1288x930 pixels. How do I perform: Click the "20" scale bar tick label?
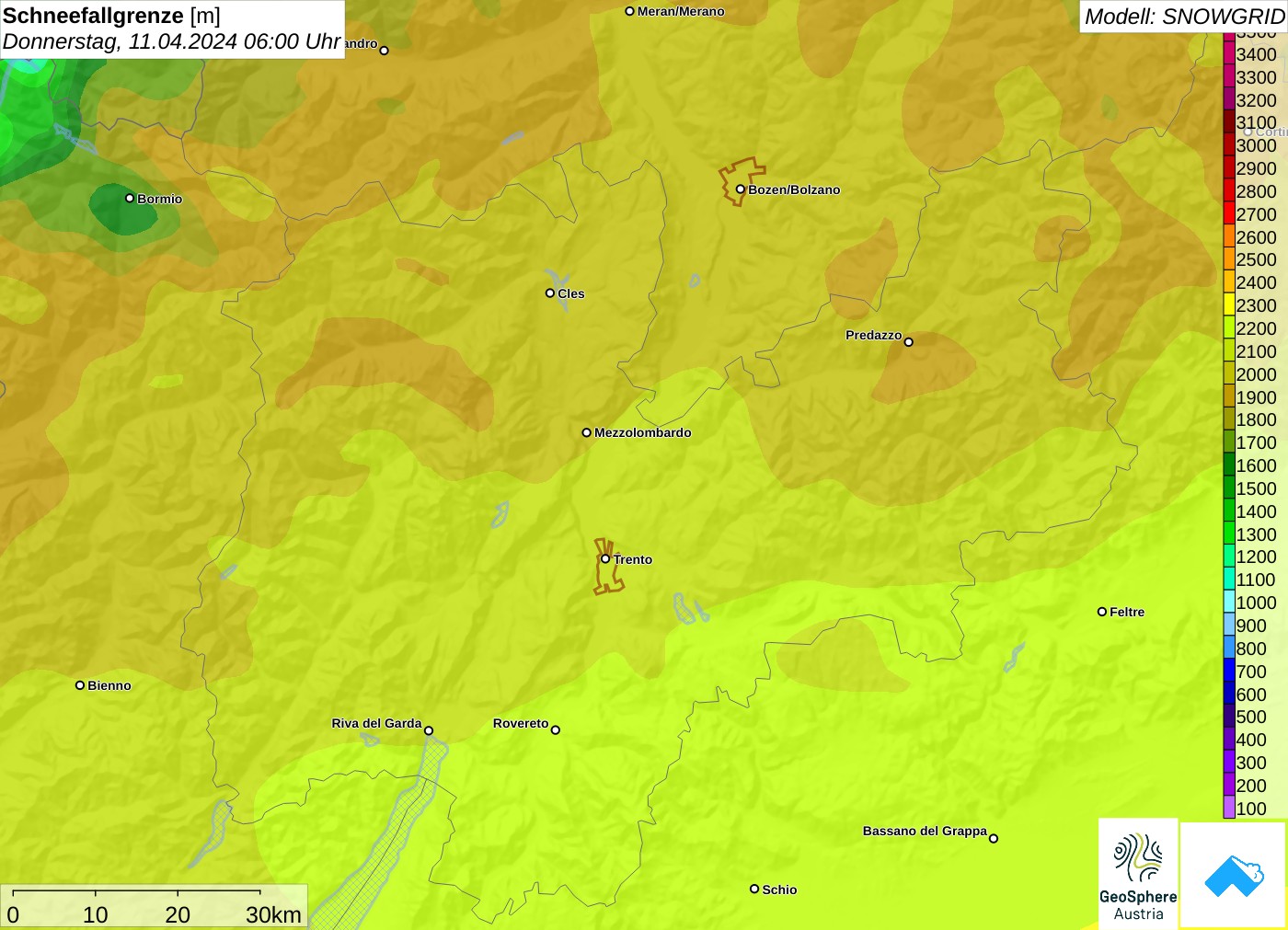[x=178, y=914]
